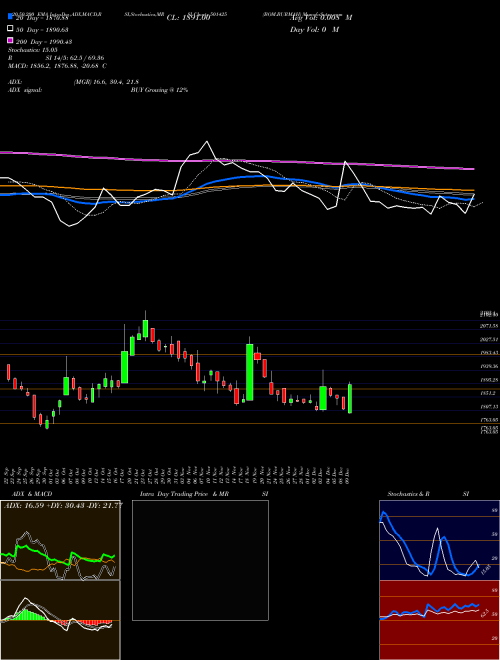Screen dimensions: 500x660
Task: Click the 1851.2 price axis label
Action: tap(488, 393)
